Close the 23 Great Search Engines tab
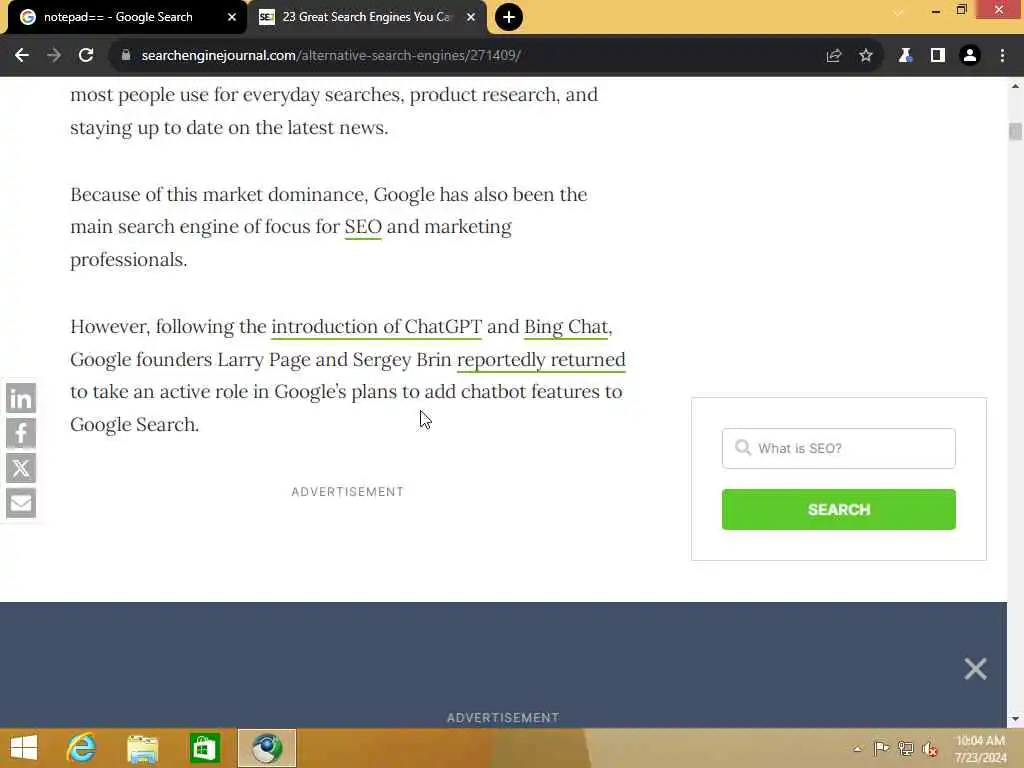 pos(471,17)
